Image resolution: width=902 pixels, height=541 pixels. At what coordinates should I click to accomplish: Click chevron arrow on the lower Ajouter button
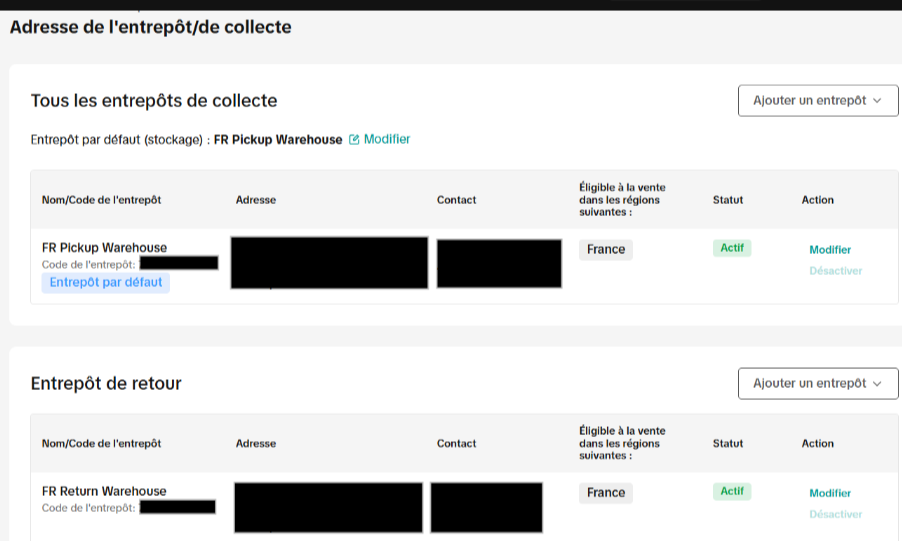point(877,384)
